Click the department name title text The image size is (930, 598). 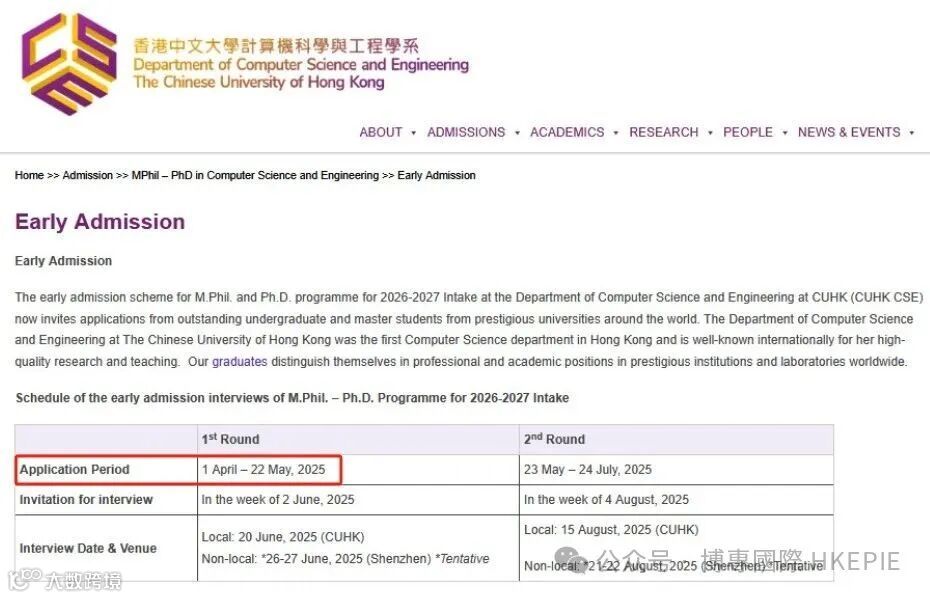pos(301,65)
